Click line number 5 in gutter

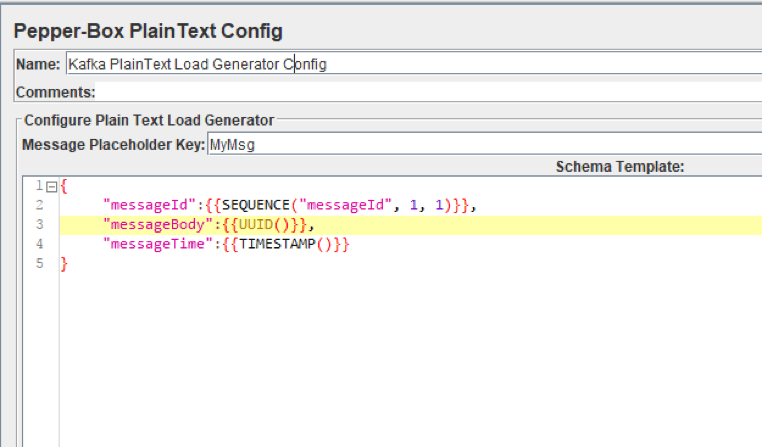[39, 263]
